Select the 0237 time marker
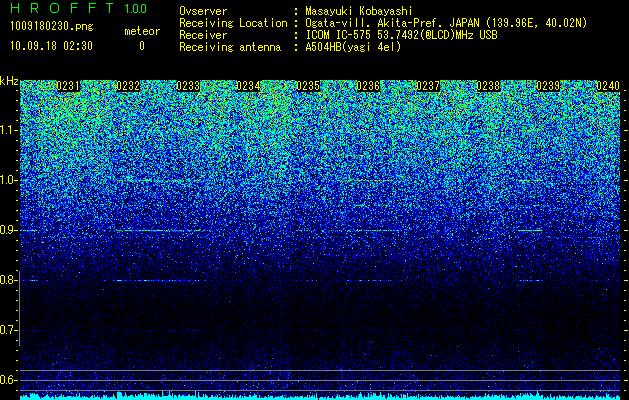Image resolution: width=629 pixels, height=400 pixels. click(x=428, y=86)
